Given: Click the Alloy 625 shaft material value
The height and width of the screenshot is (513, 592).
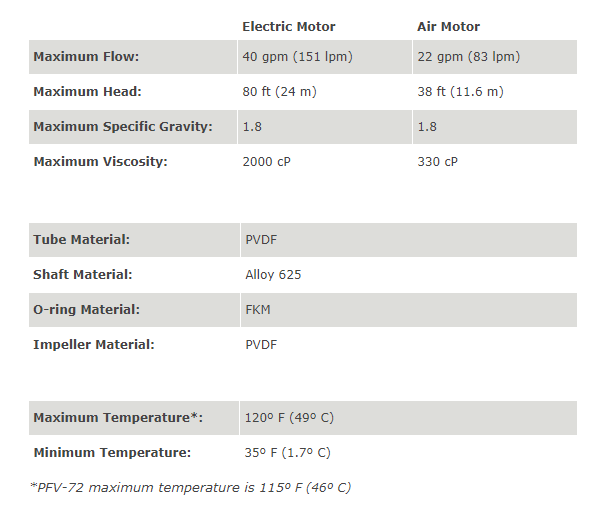Looking at the screenshot, I should (x=273, y=275).
